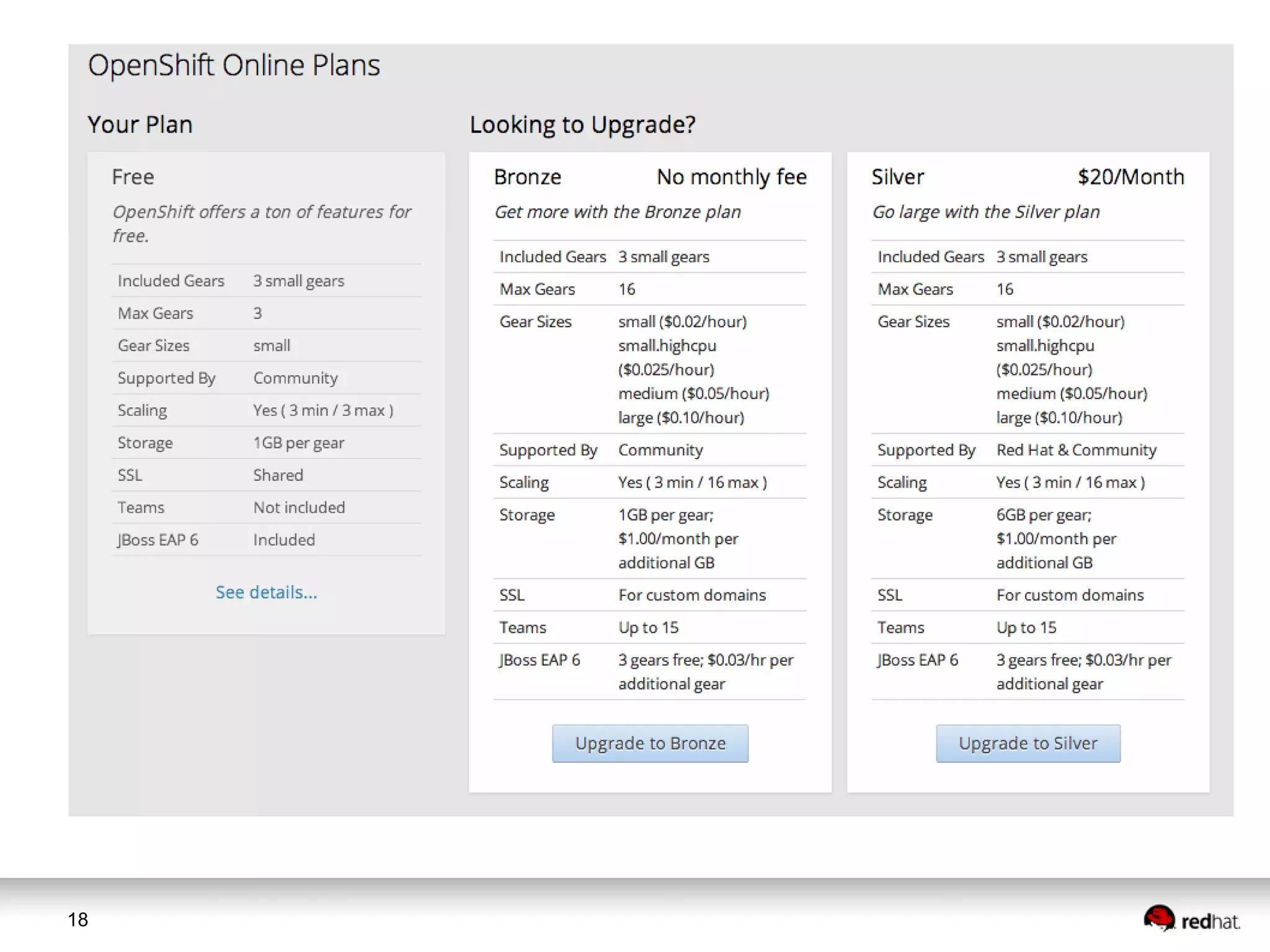
Task: Click Bronze plan Up to 15 teams value
Action: click(648, 628)
